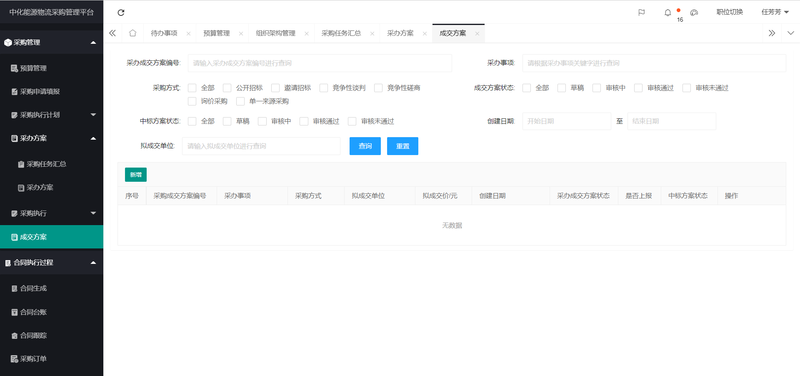
Task: Close the 组织架构管理 tab
Action: pos(307,34)
